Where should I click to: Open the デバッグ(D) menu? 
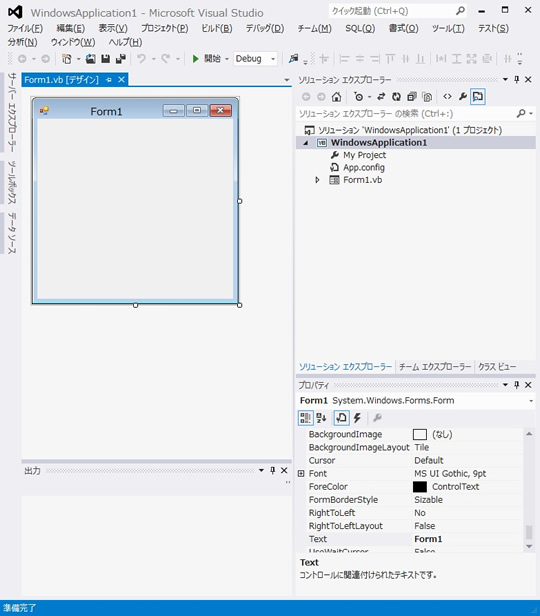coord(265,28)
